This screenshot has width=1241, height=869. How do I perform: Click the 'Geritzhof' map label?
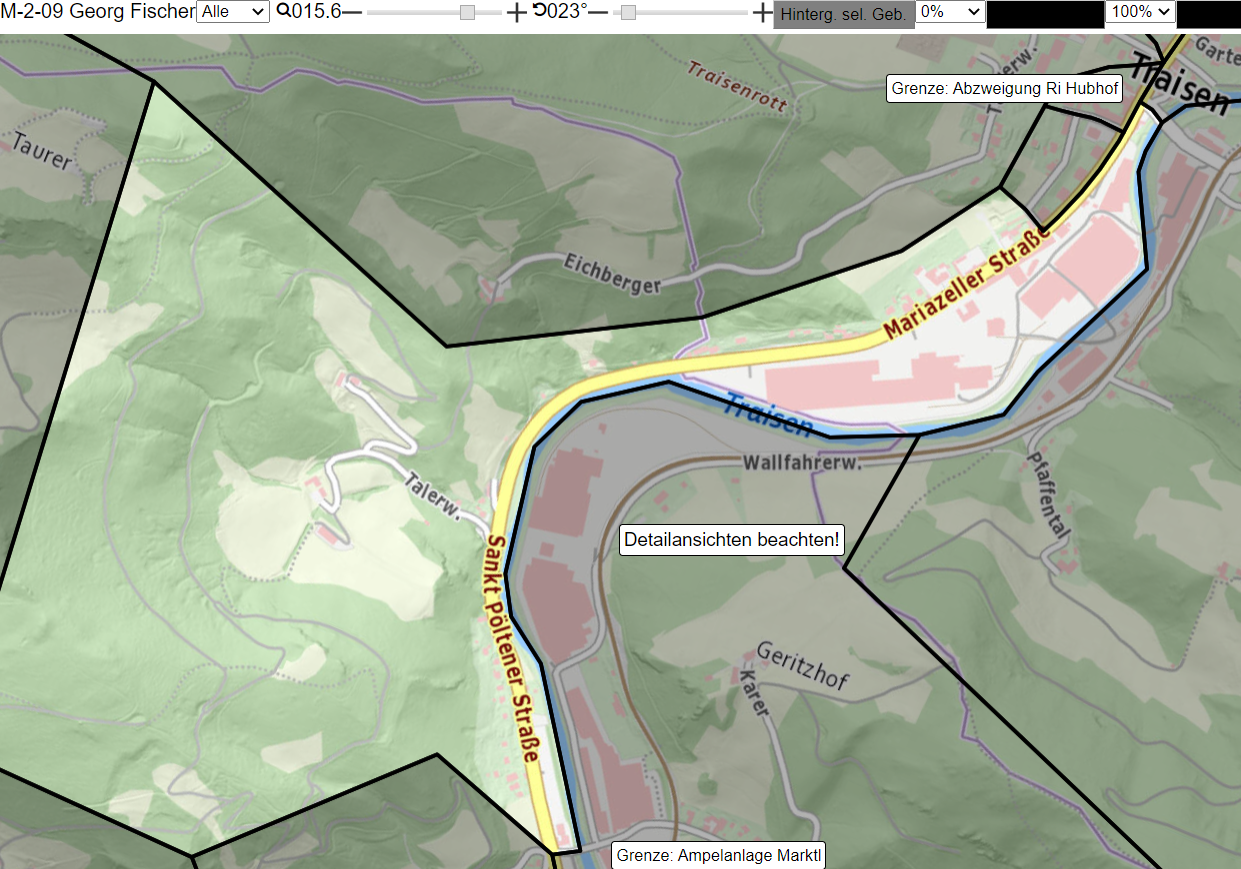pyautogui.click(x=803, y=668)
